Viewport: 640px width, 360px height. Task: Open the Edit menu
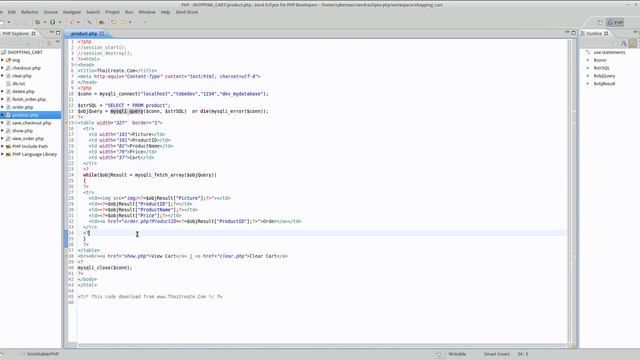coord(11,12)
